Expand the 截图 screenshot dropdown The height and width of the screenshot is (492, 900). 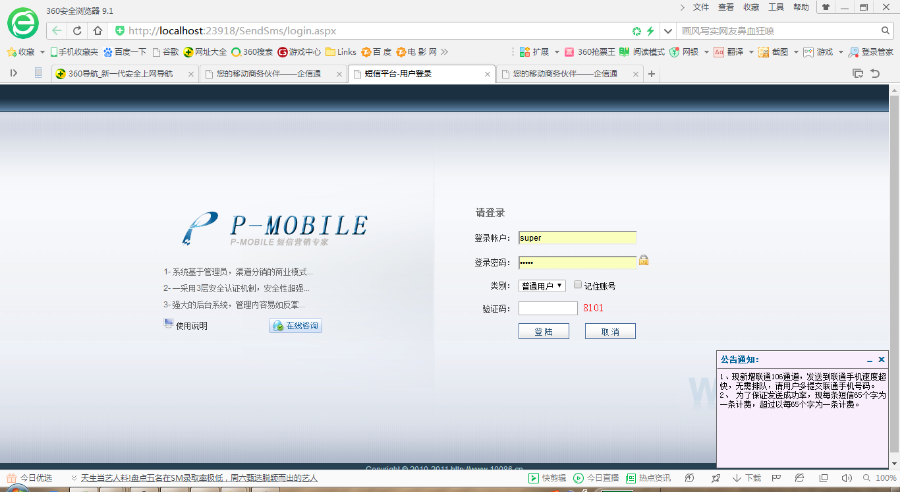point(796,52)
